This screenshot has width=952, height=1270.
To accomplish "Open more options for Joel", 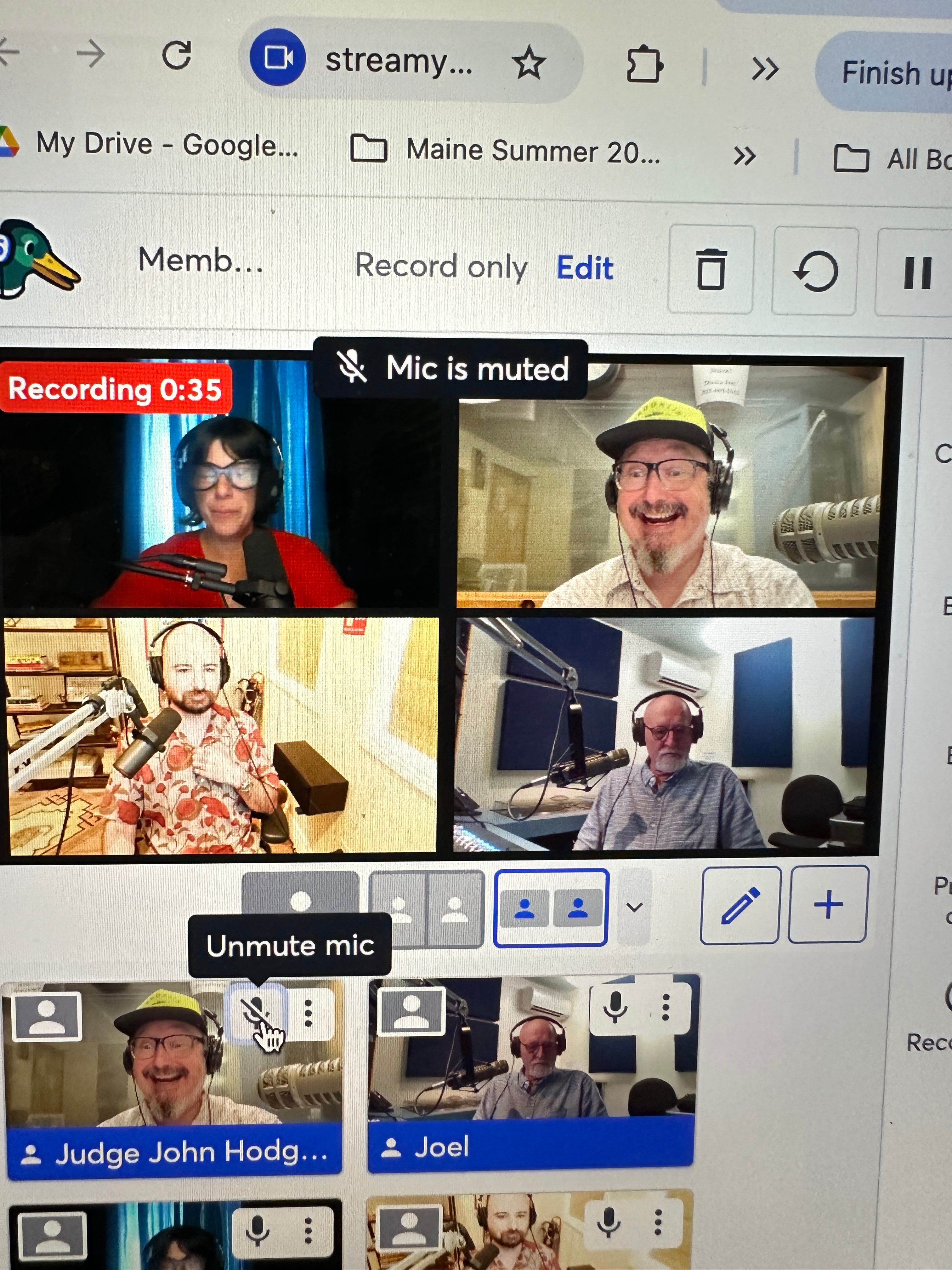I will pos(666,1007).
